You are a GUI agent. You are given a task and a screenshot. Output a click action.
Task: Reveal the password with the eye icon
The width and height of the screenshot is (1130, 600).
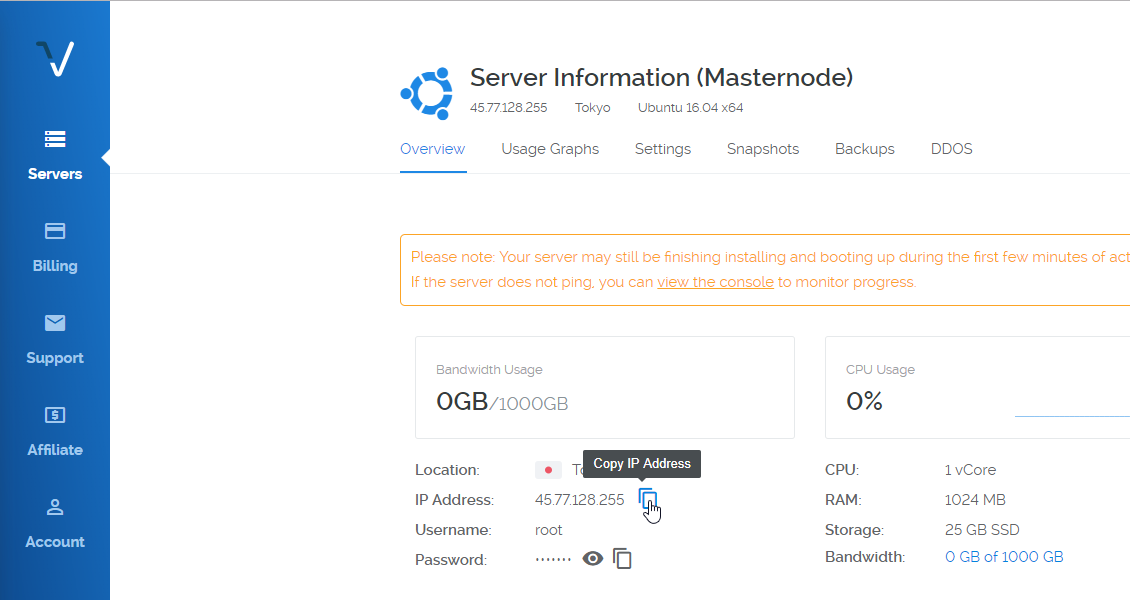click(x=593, y=559)
